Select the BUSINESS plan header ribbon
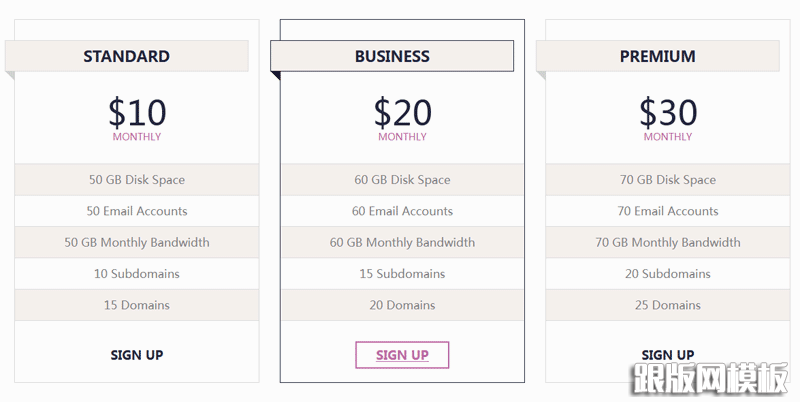This screenshot has height=402, width=800. tap(392, 56)
